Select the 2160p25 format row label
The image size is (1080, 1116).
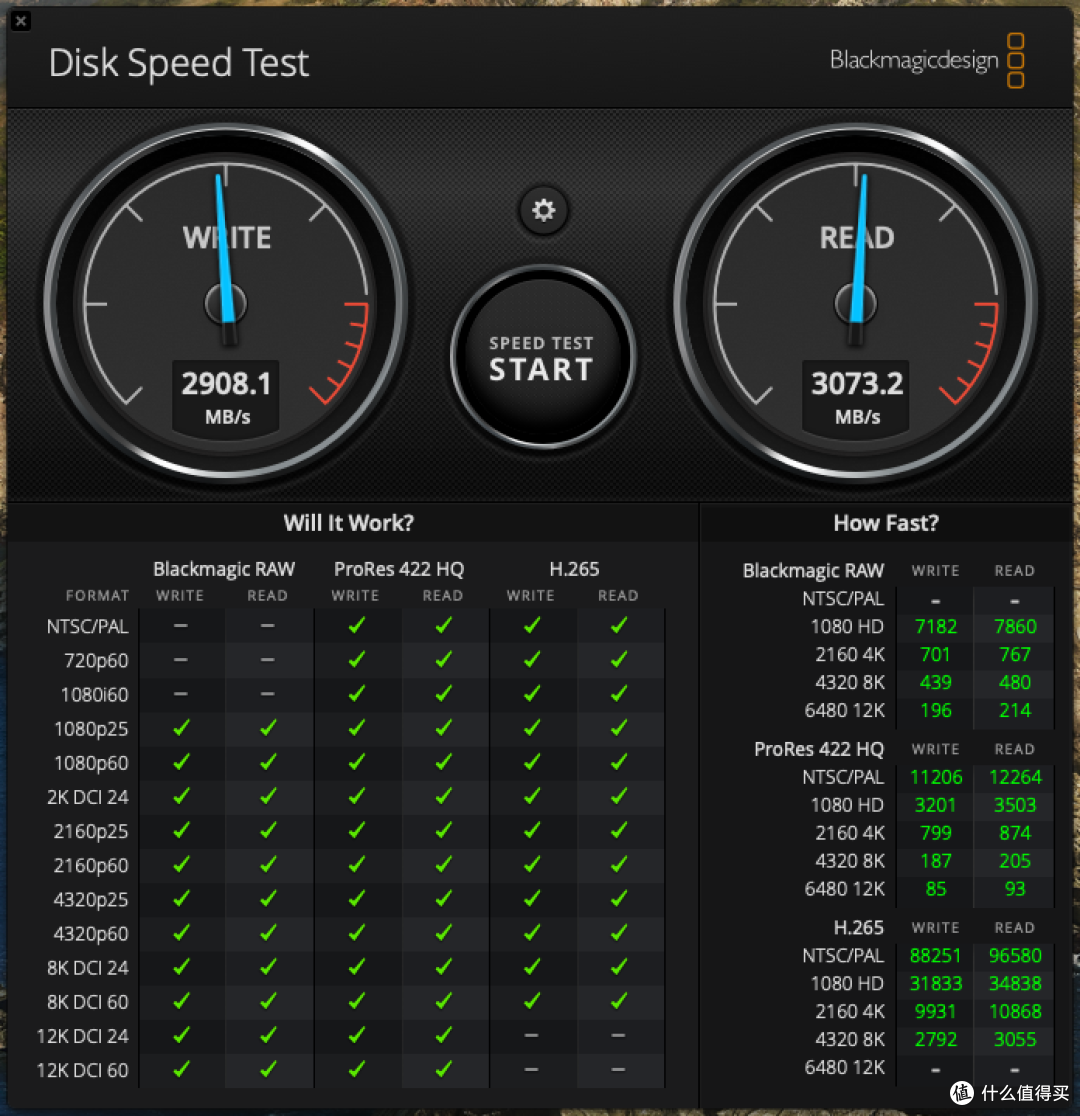(90, 831)
